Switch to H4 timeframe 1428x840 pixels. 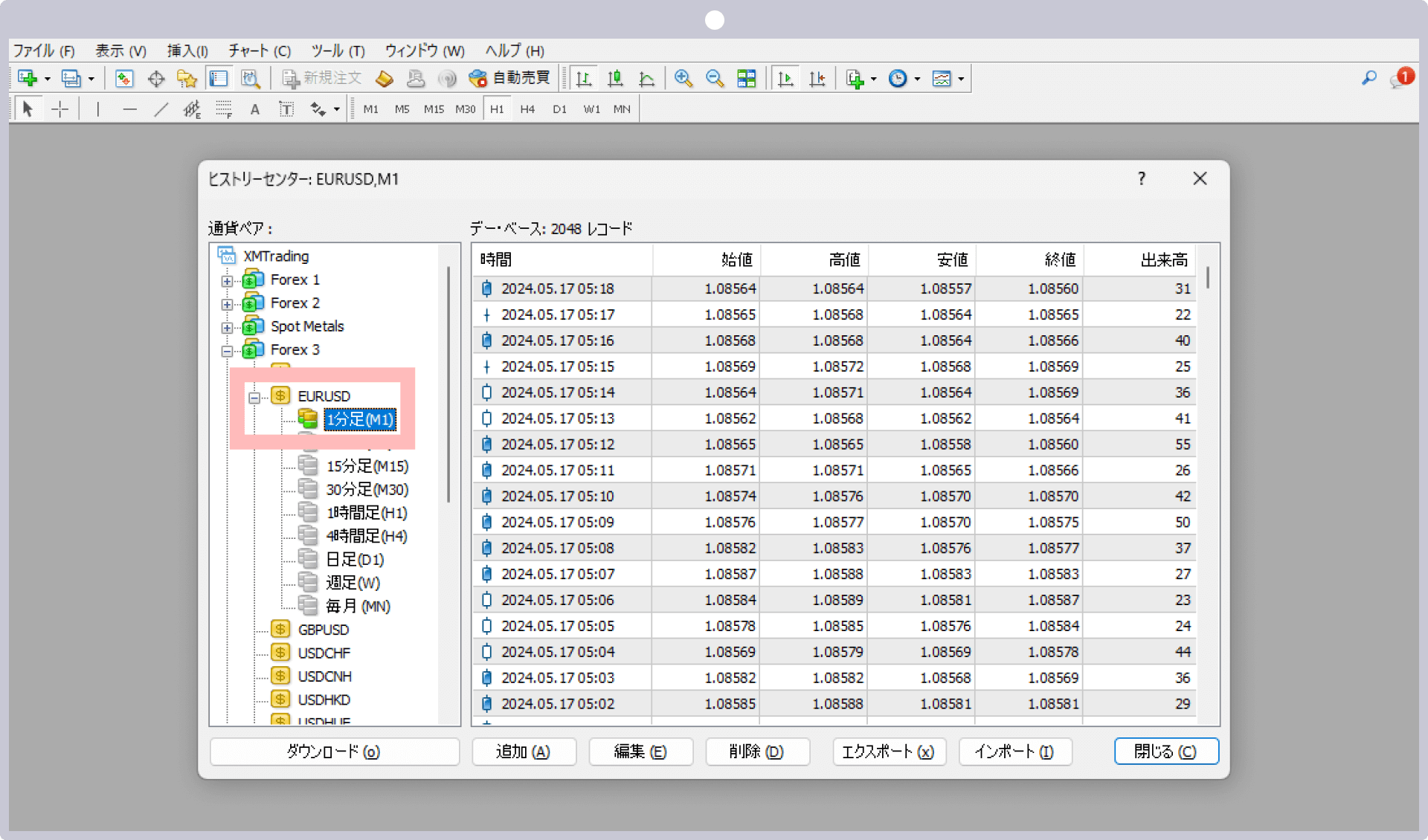click(527, 109)
